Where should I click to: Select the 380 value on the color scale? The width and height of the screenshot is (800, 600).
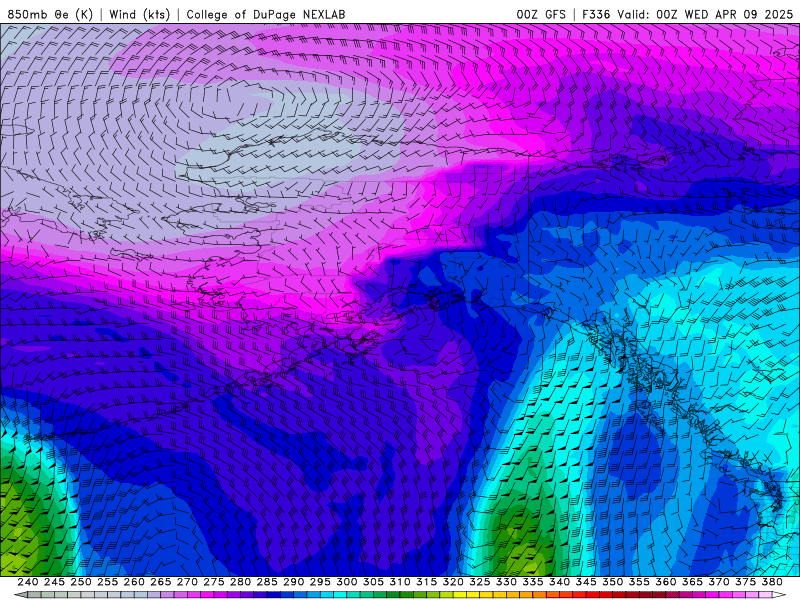click(772, 582)
